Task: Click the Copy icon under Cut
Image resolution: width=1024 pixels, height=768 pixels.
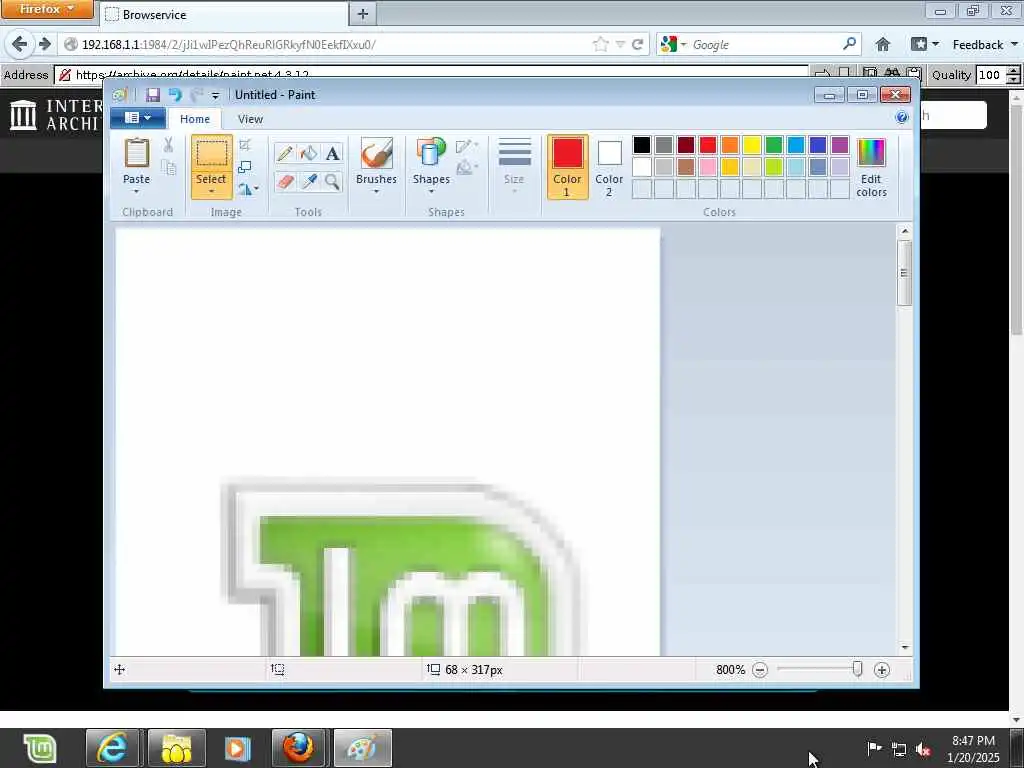Action: [168, 168]
